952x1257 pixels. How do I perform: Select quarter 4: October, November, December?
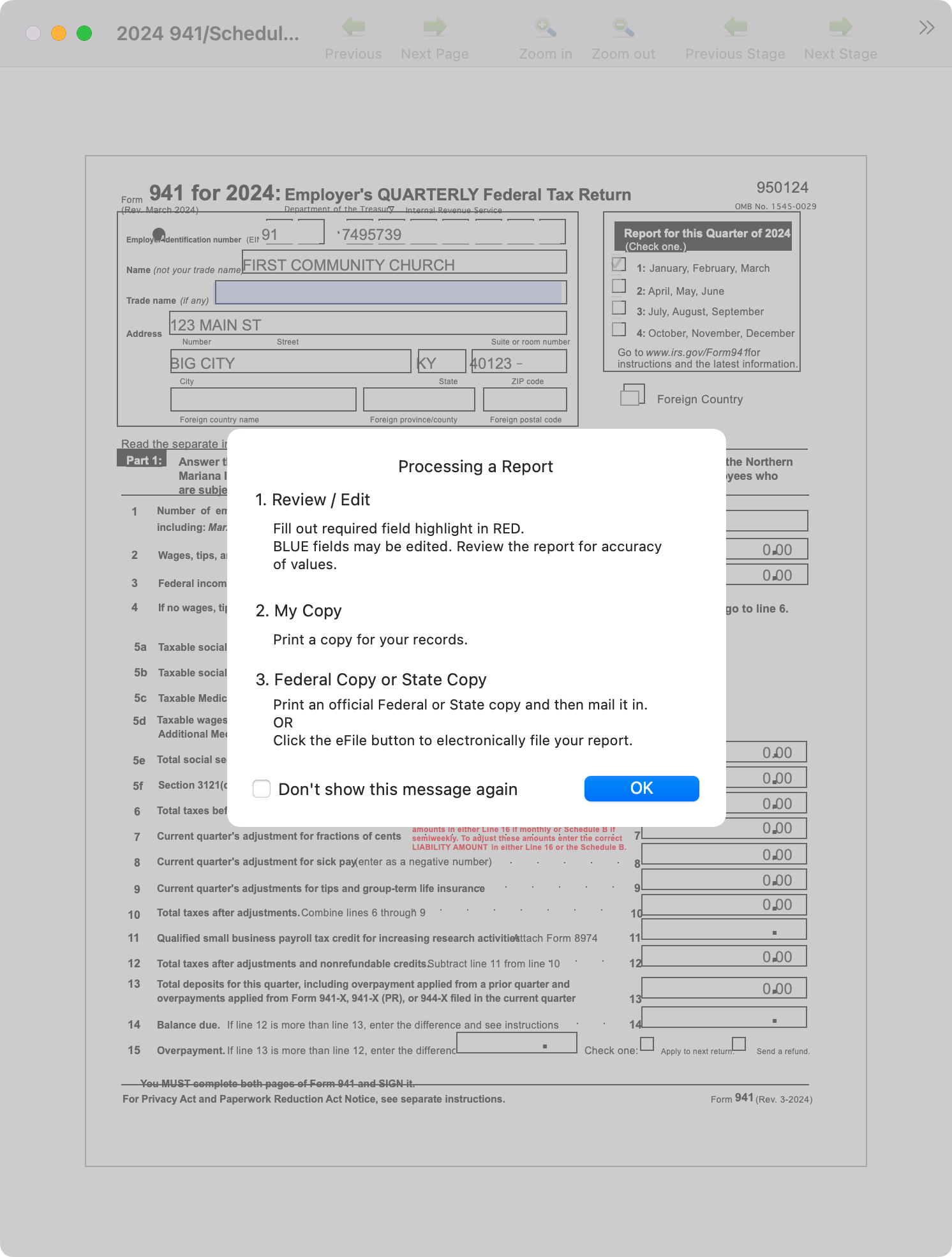[619, 329]
